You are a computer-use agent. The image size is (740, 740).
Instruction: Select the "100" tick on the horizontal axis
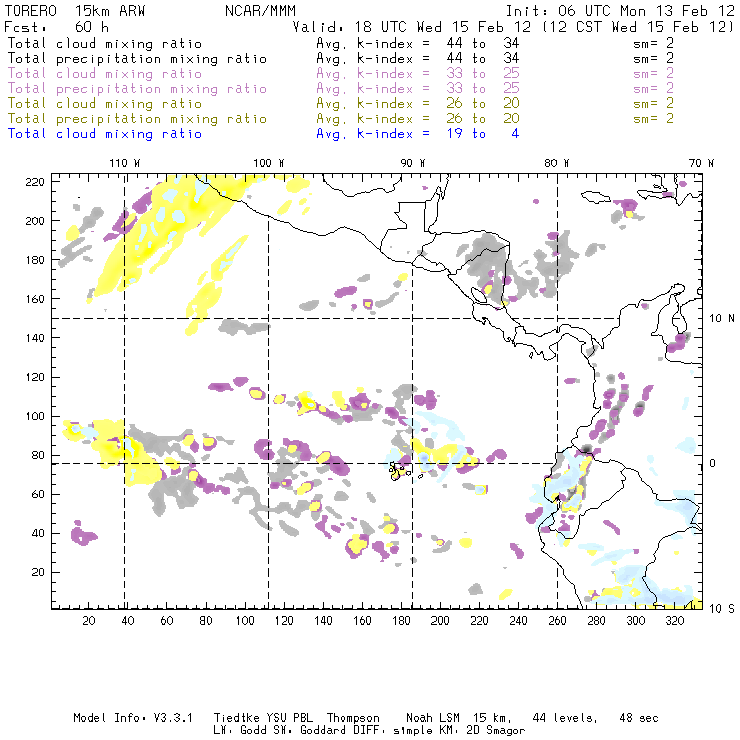coord(245,621)
